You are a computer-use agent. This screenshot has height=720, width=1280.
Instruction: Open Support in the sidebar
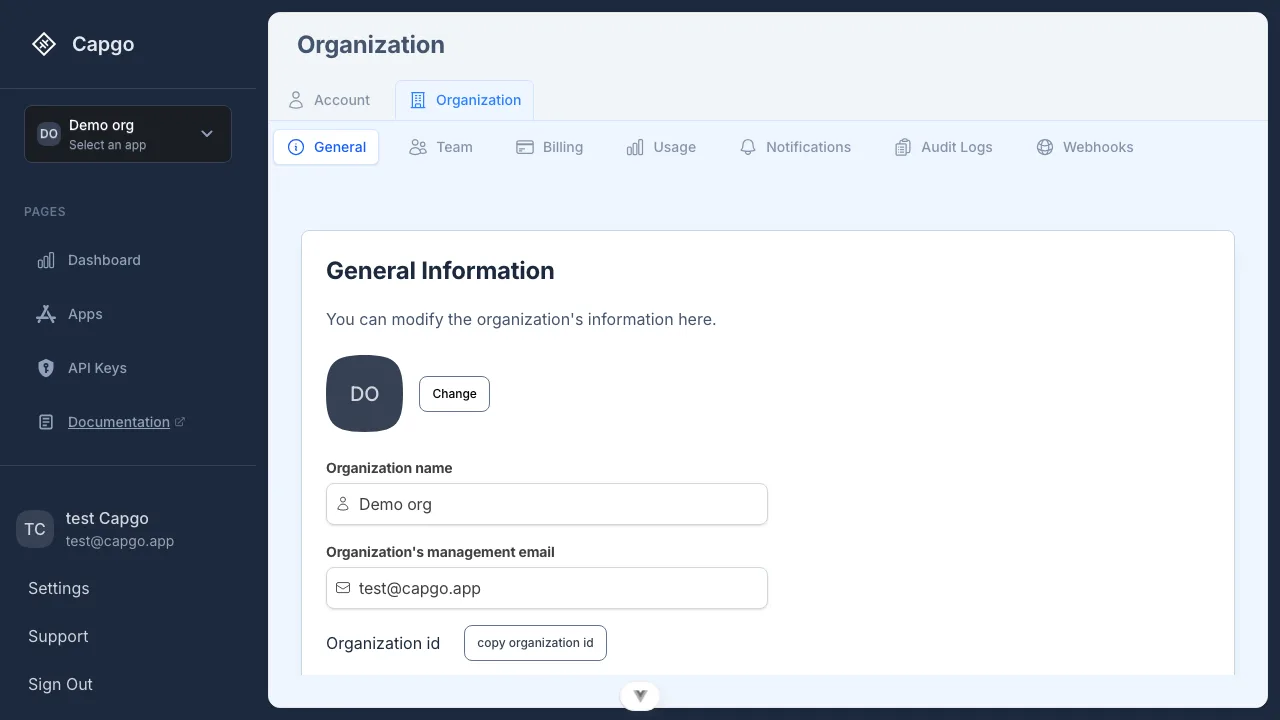[58, 636]
